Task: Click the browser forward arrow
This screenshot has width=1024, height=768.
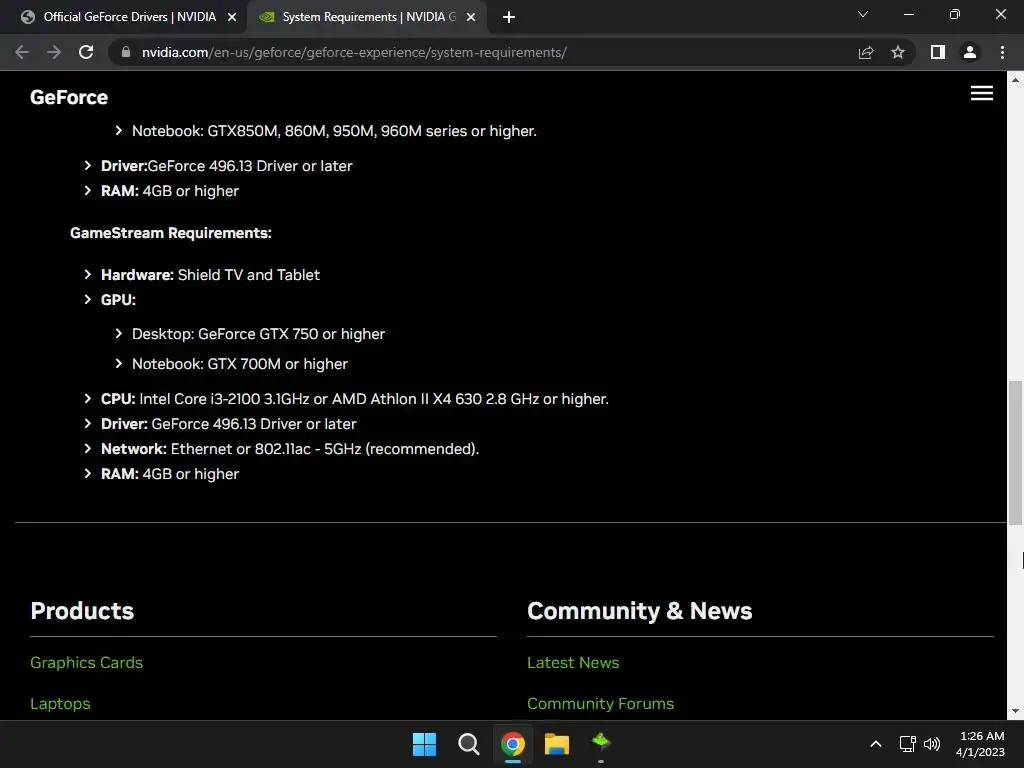Action: pos(54,52)
